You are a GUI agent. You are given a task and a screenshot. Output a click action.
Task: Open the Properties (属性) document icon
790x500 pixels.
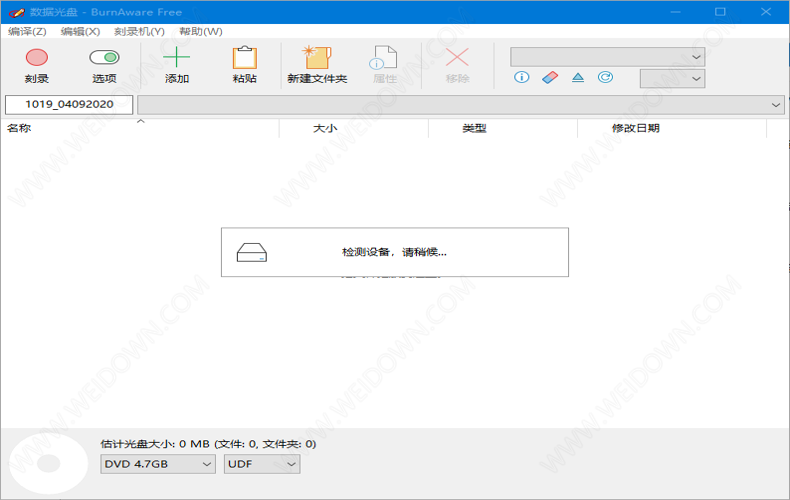[x=384, y=57]
